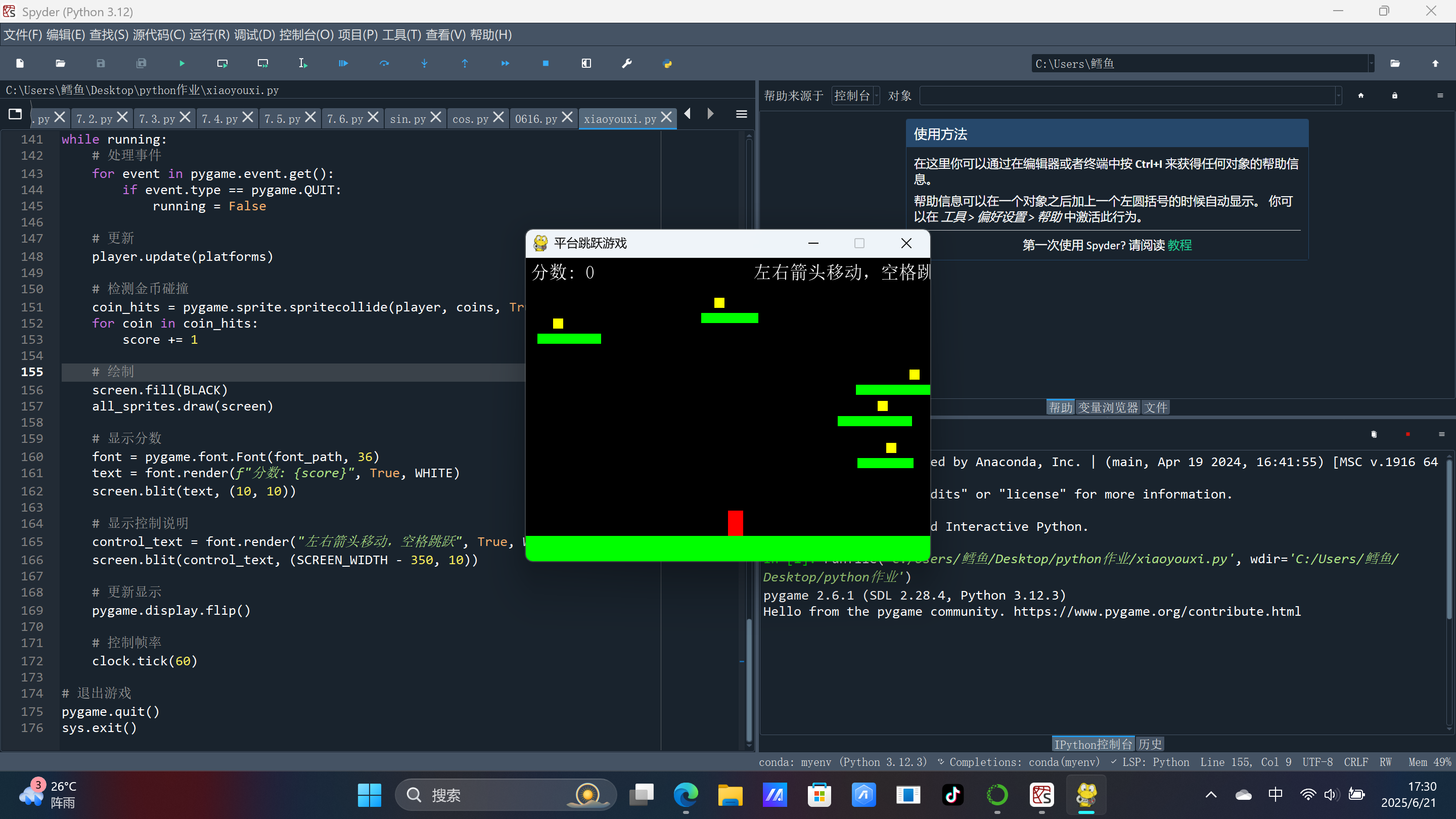Click the Run current cell icon
1456x819 pixels.
[222, 63]
